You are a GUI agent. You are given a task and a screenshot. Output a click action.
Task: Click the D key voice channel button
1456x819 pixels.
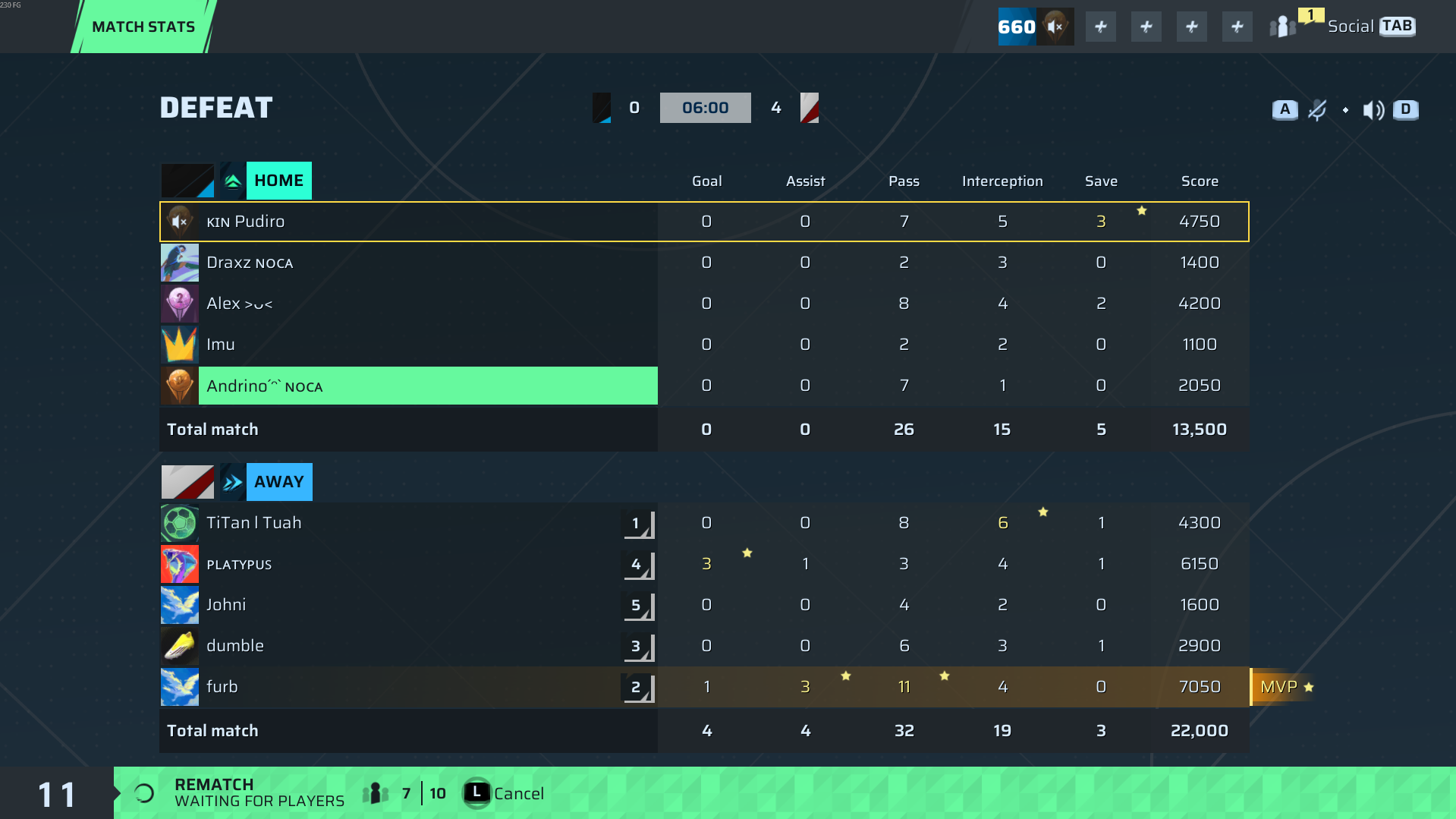point(1406,109)
